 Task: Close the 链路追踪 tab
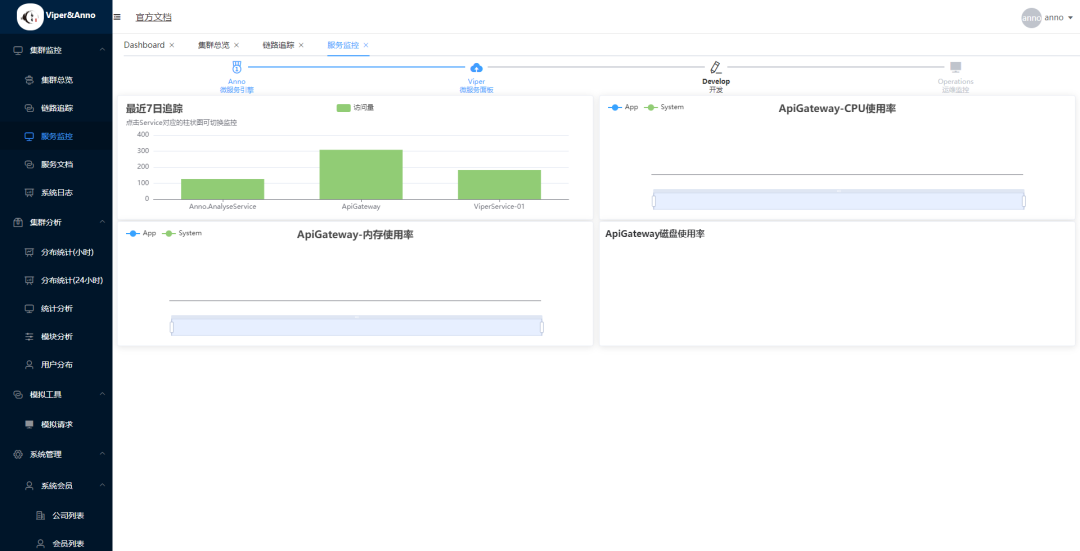(301, 45)
